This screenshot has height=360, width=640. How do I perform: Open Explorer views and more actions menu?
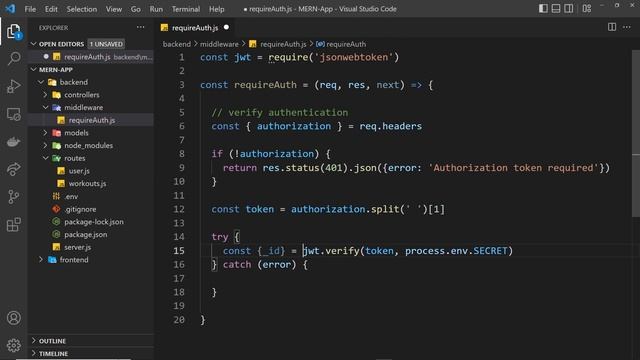pyautogui.click(x=140, y=27)
